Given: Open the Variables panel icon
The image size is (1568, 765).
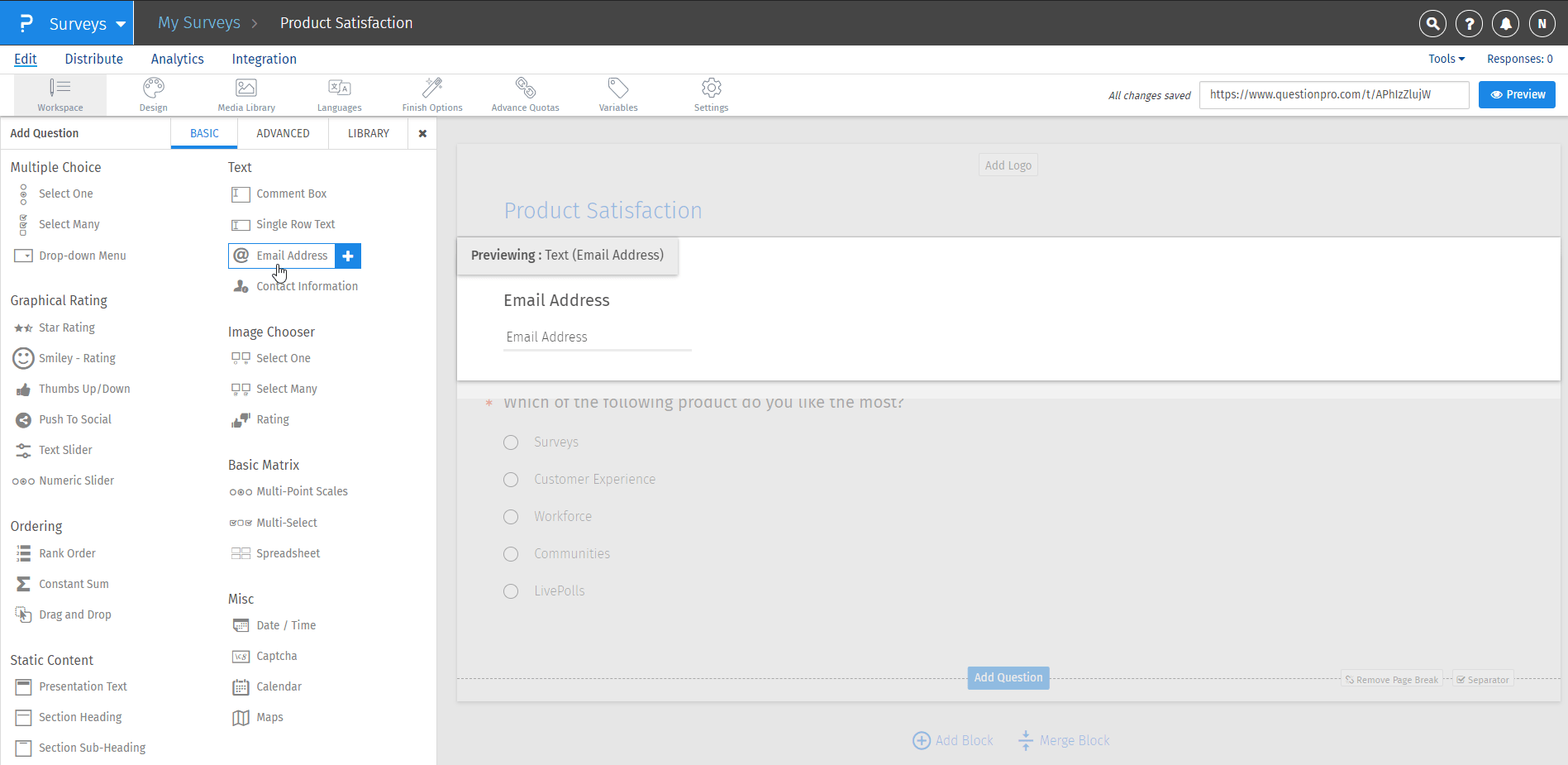Looking at the screenshot, I should 617,93.
